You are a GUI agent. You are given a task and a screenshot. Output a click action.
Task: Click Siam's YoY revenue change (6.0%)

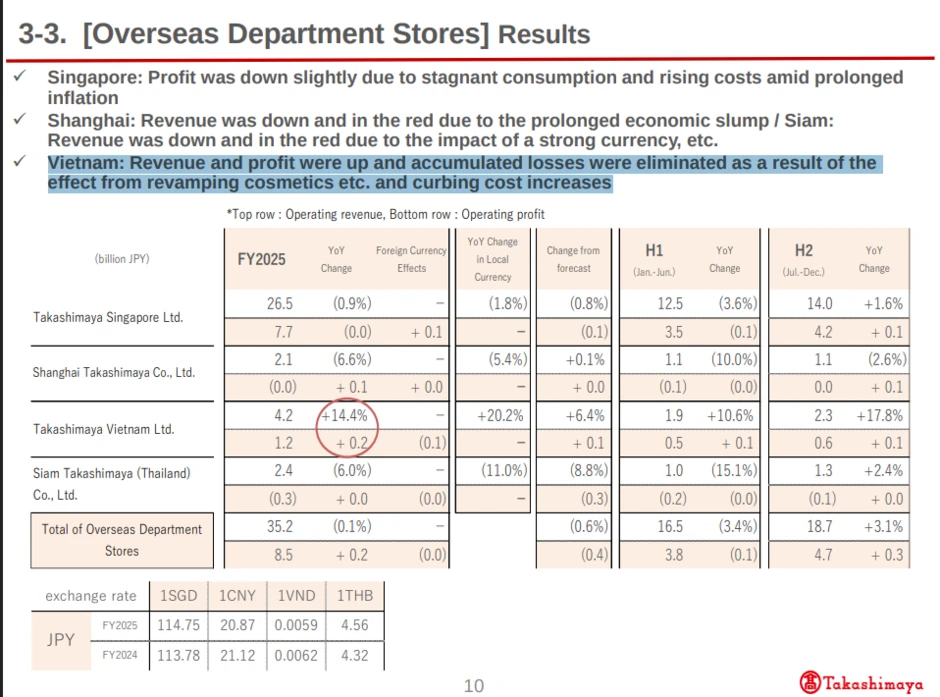[x=352, y=470]
